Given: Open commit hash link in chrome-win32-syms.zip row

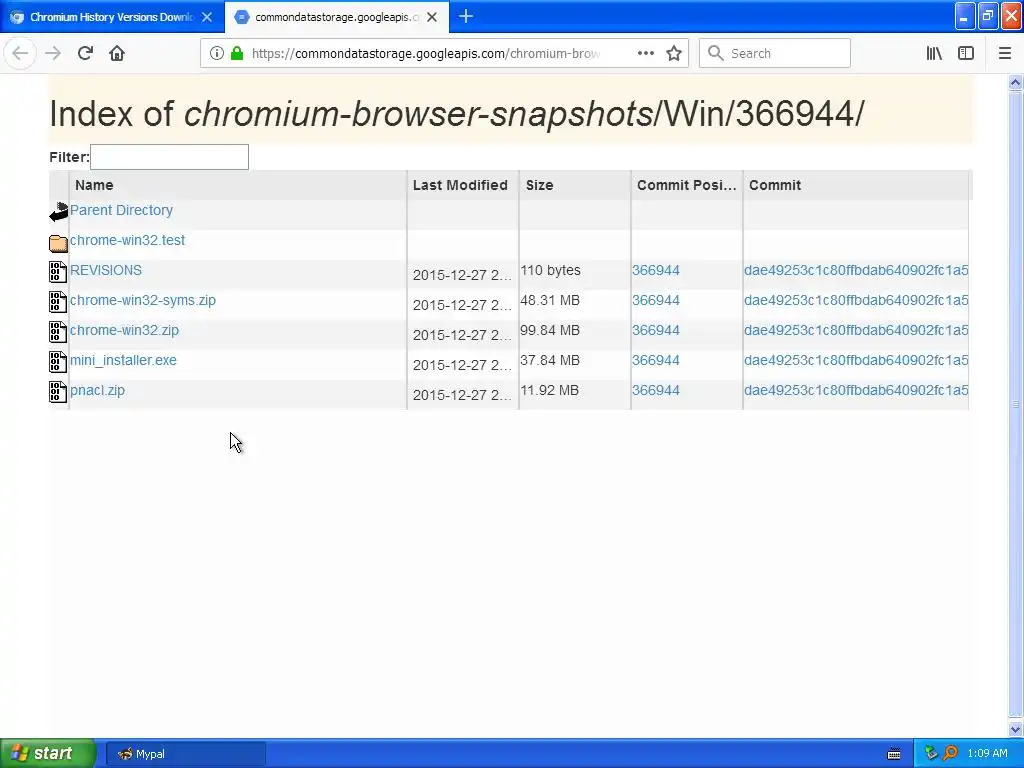Looking at the screenshot, I should pyautogui.click(x=856, y=300).
